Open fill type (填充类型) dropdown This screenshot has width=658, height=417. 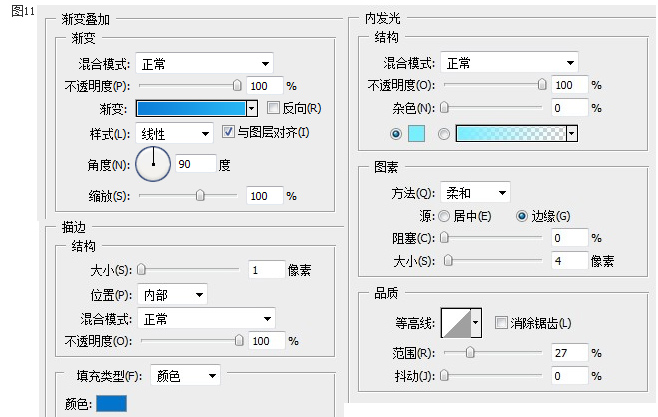184,376
